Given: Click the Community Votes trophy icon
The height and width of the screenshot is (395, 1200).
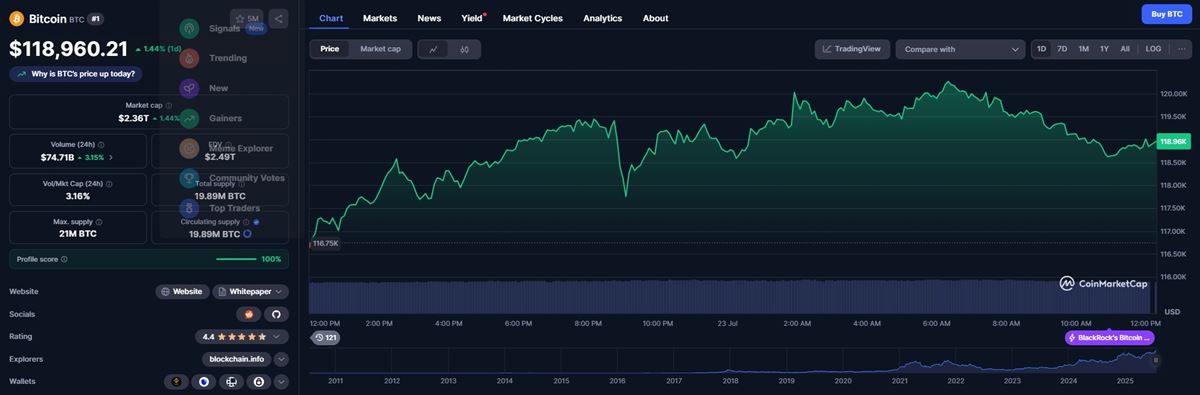Looking at the screenshot, I should tap(190, 178).
